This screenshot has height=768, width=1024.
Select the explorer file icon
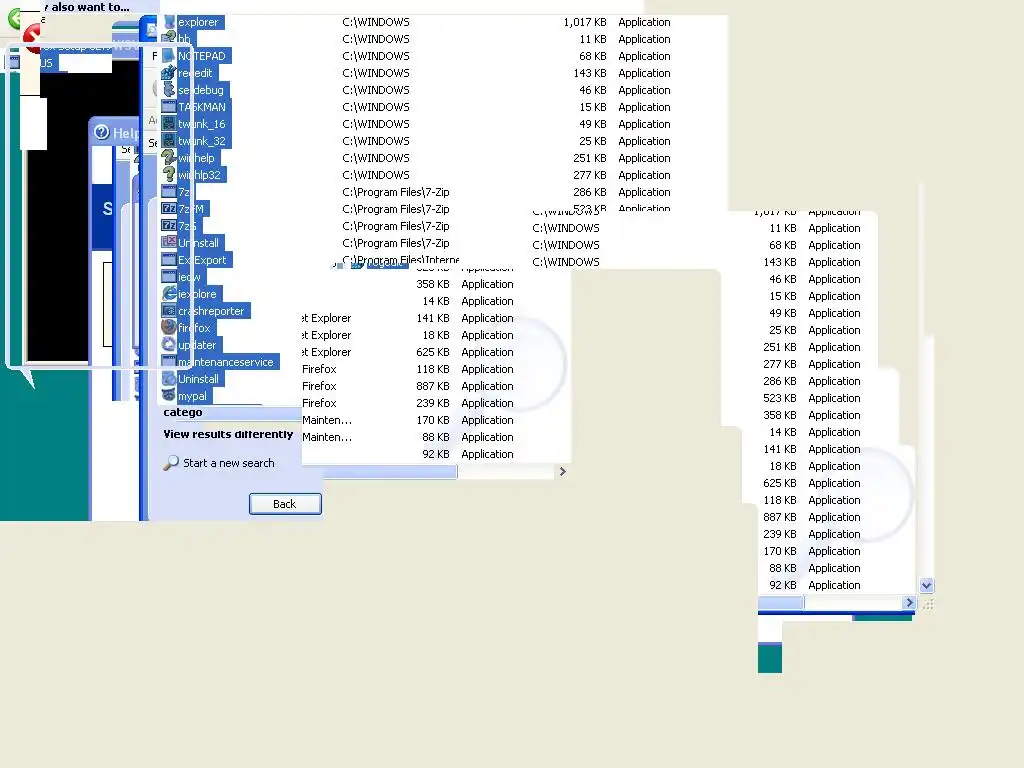tap(169, 22)
